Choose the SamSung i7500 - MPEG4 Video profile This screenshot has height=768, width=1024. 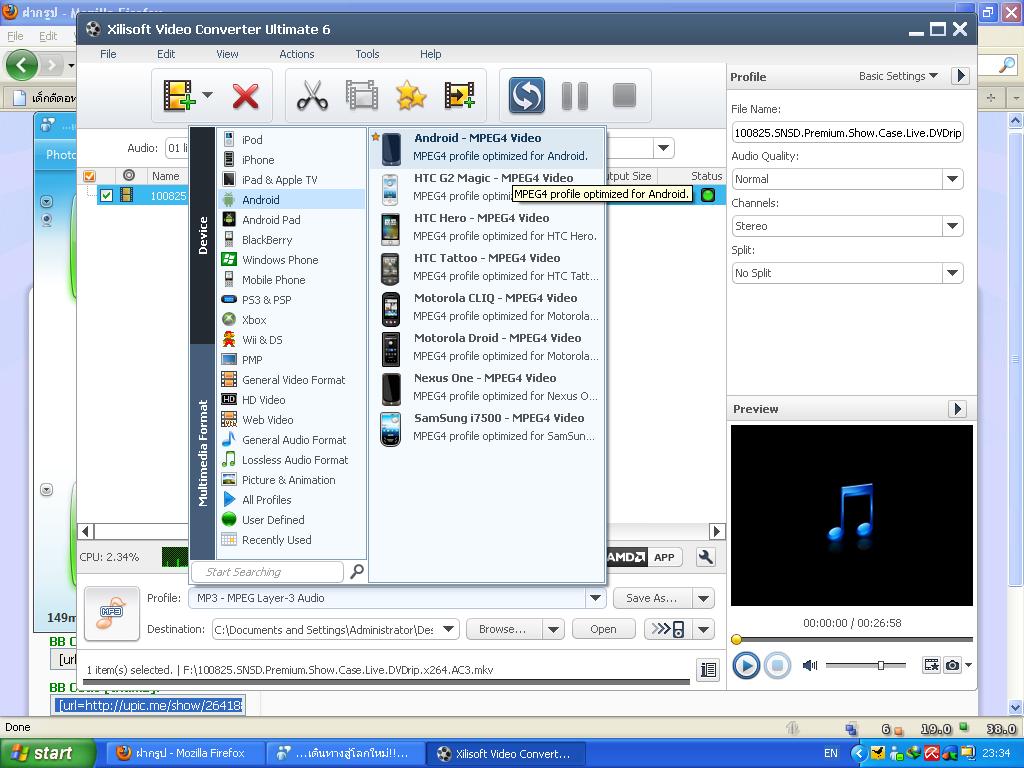[x=487, y=427]
